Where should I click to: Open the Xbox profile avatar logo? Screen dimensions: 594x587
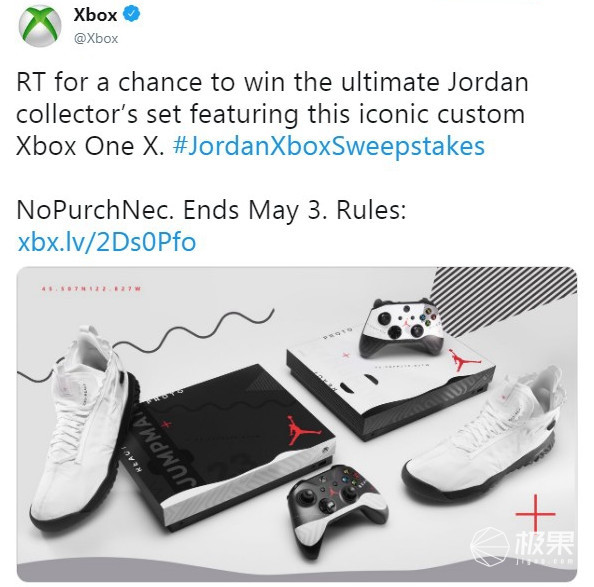click(40, 26)
